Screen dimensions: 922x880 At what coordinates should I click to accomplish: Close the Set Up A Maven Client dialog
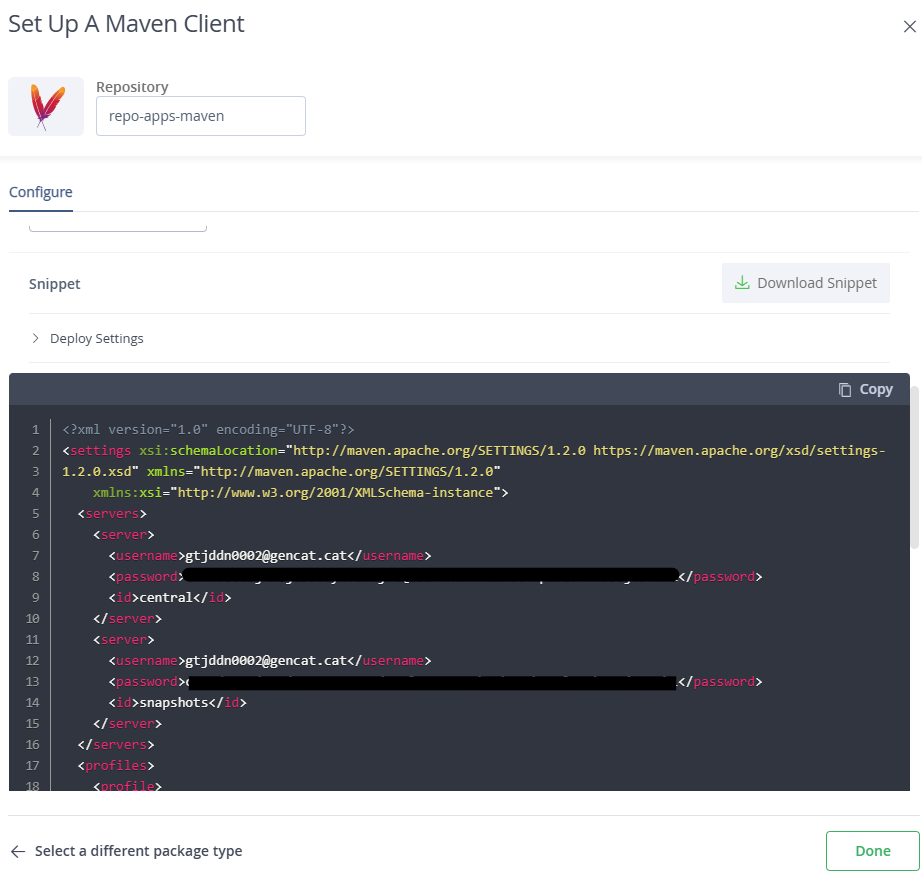(x=911, y=27)
